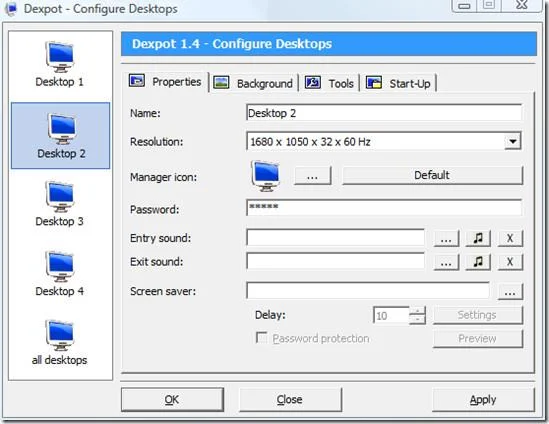
Task: Select the Desktop 2 monitor icon
Action: click(x=62, y=129)
